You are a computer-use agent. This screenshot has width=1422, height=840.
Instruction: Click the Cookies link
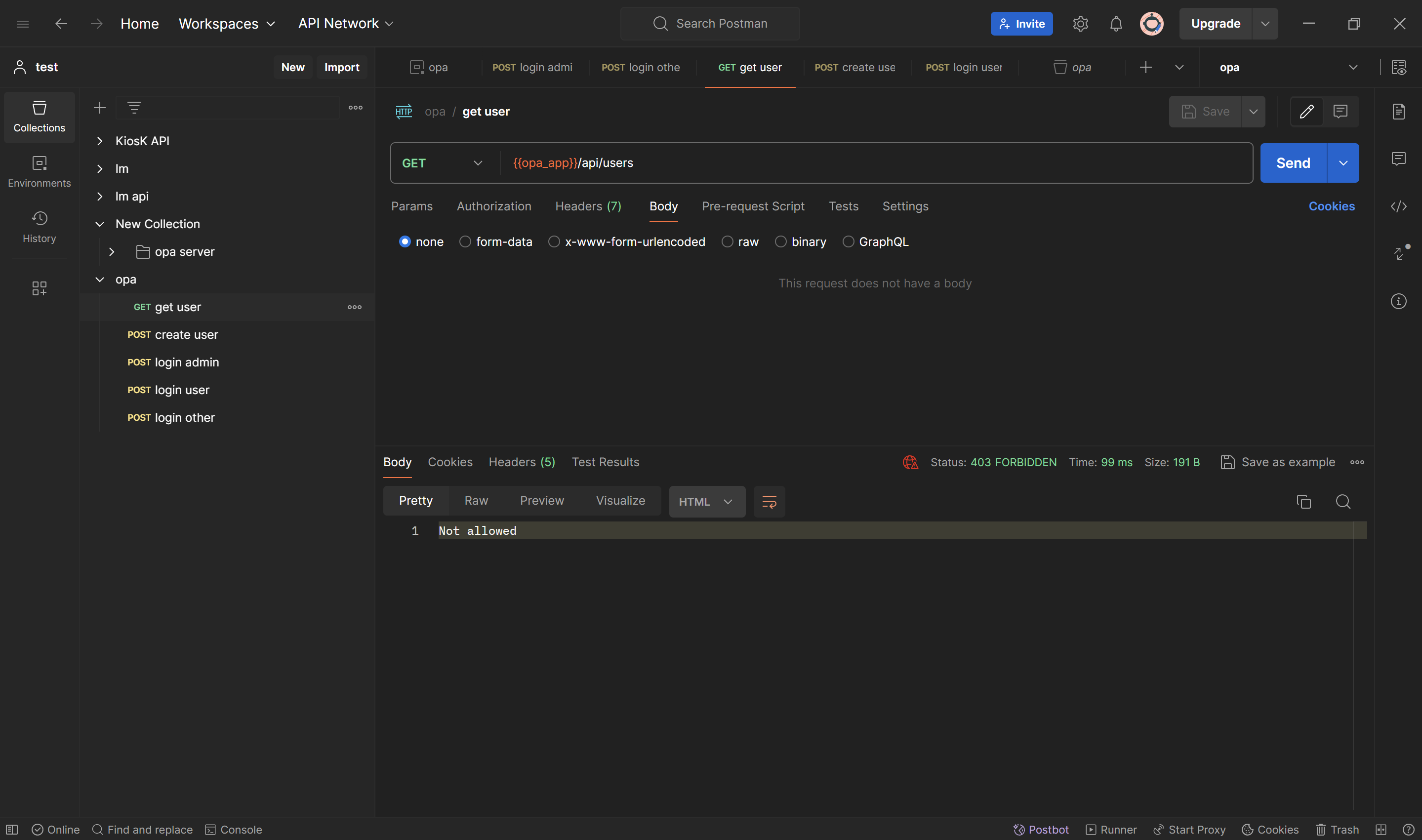[1332, 206]
